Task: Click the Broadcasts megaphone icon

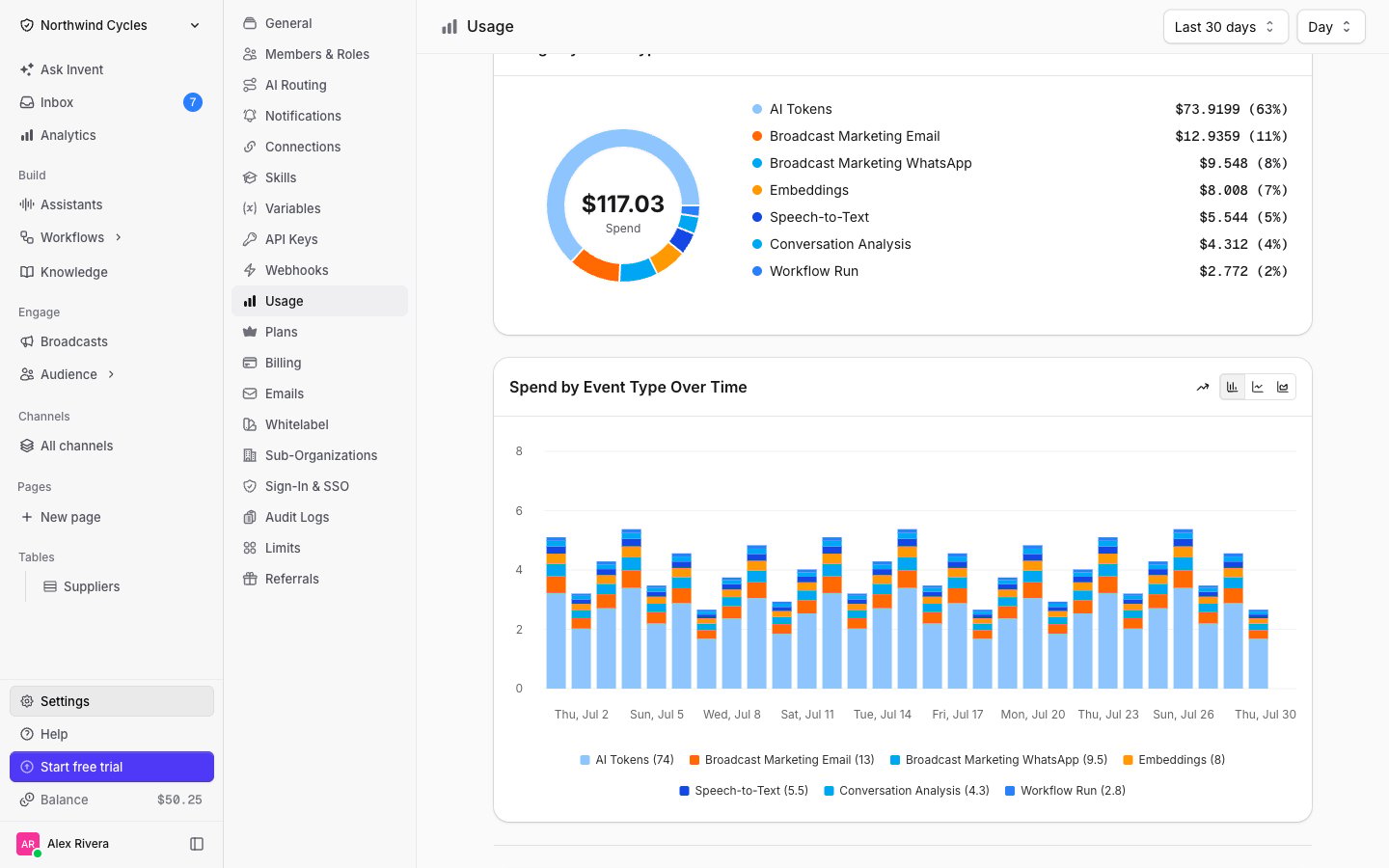Action: coord(27,341)
